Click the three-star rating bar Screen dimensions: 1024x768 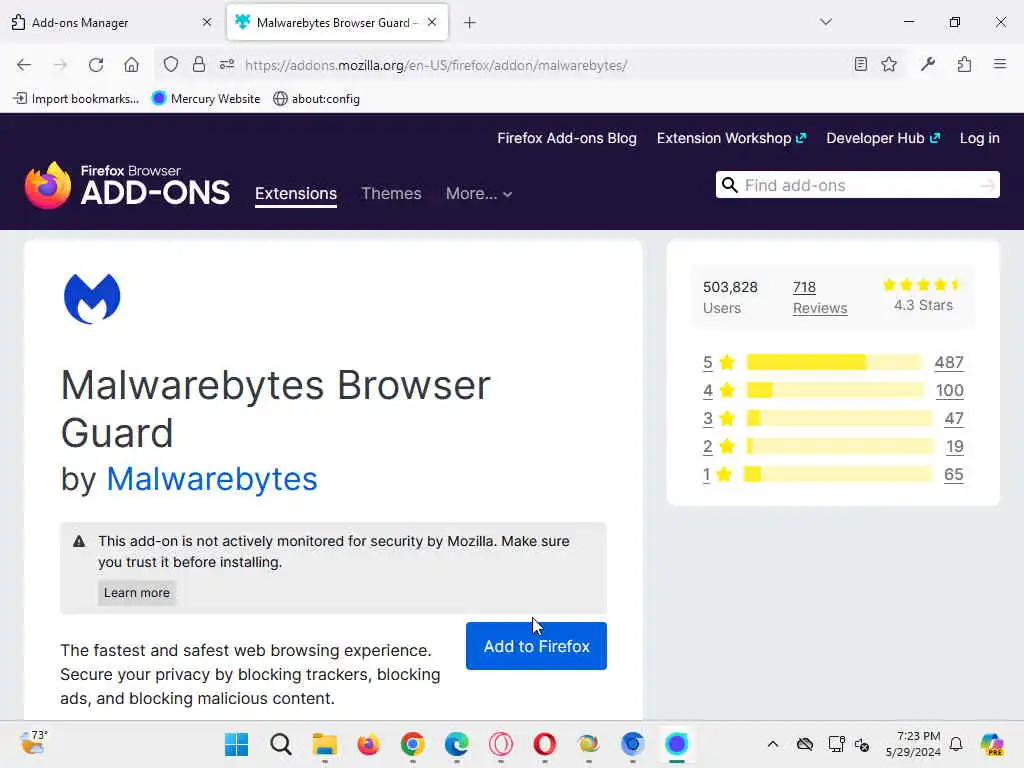[x=839, y=418]
